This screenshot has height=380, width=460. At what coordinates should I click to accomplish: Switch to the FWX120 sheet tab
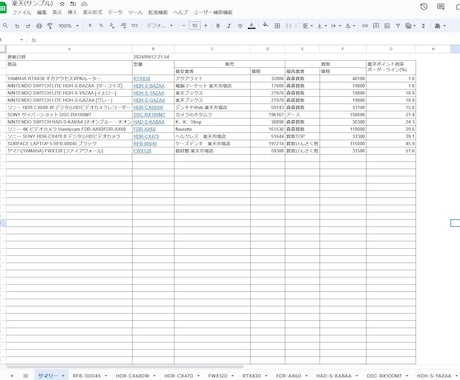point(218,376)
